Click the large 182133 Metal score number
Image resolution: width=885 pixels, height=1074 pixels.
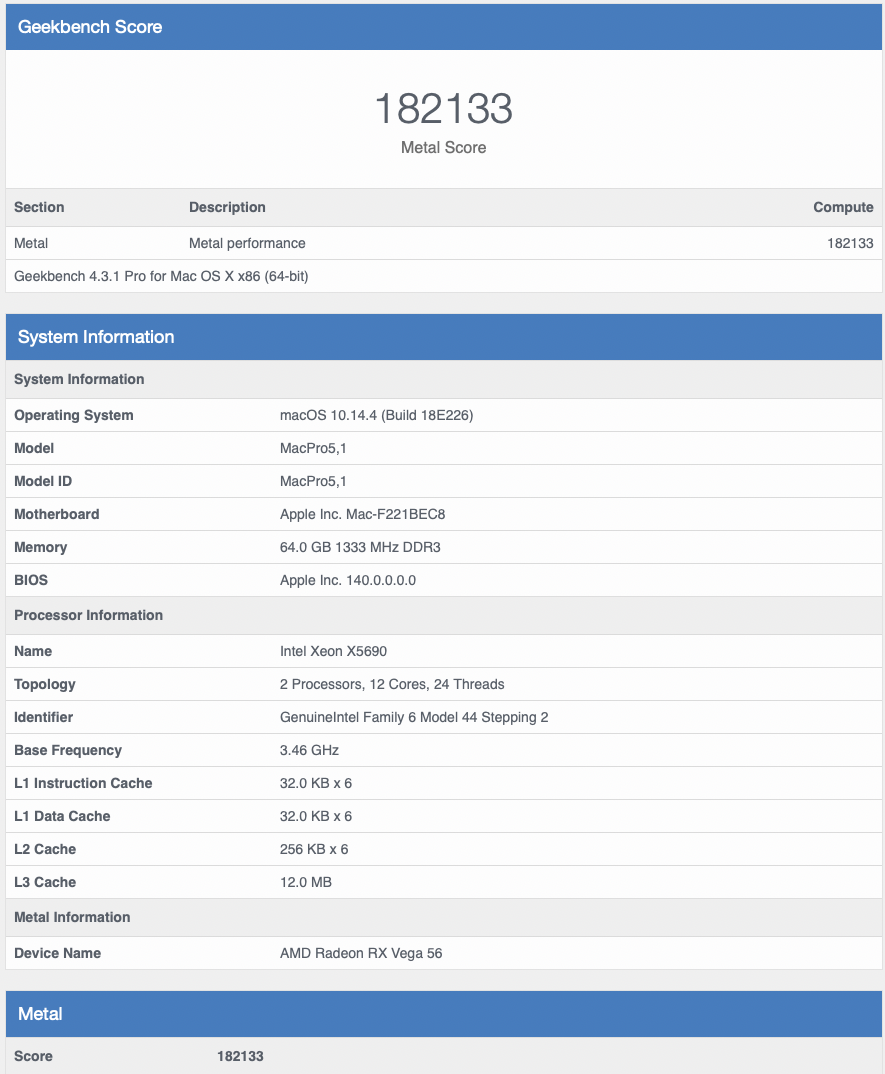pyautogui.click(x=443, y=108)
